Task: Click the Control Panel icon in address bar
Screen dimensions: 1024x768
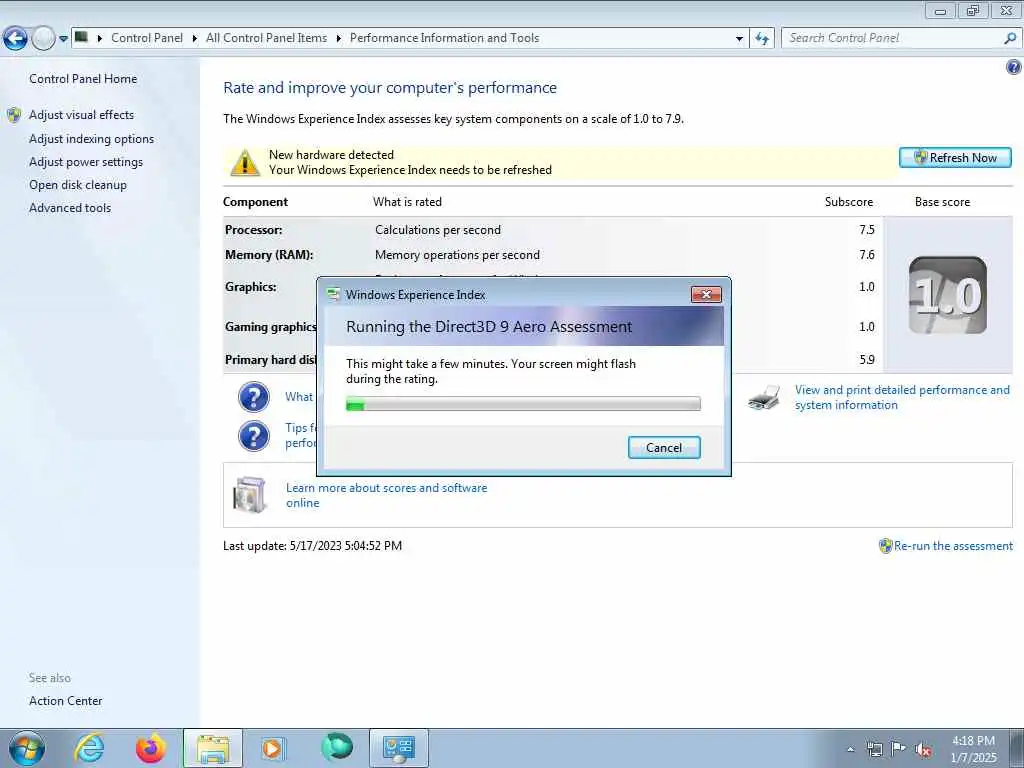Action: (x=81, y=37)
